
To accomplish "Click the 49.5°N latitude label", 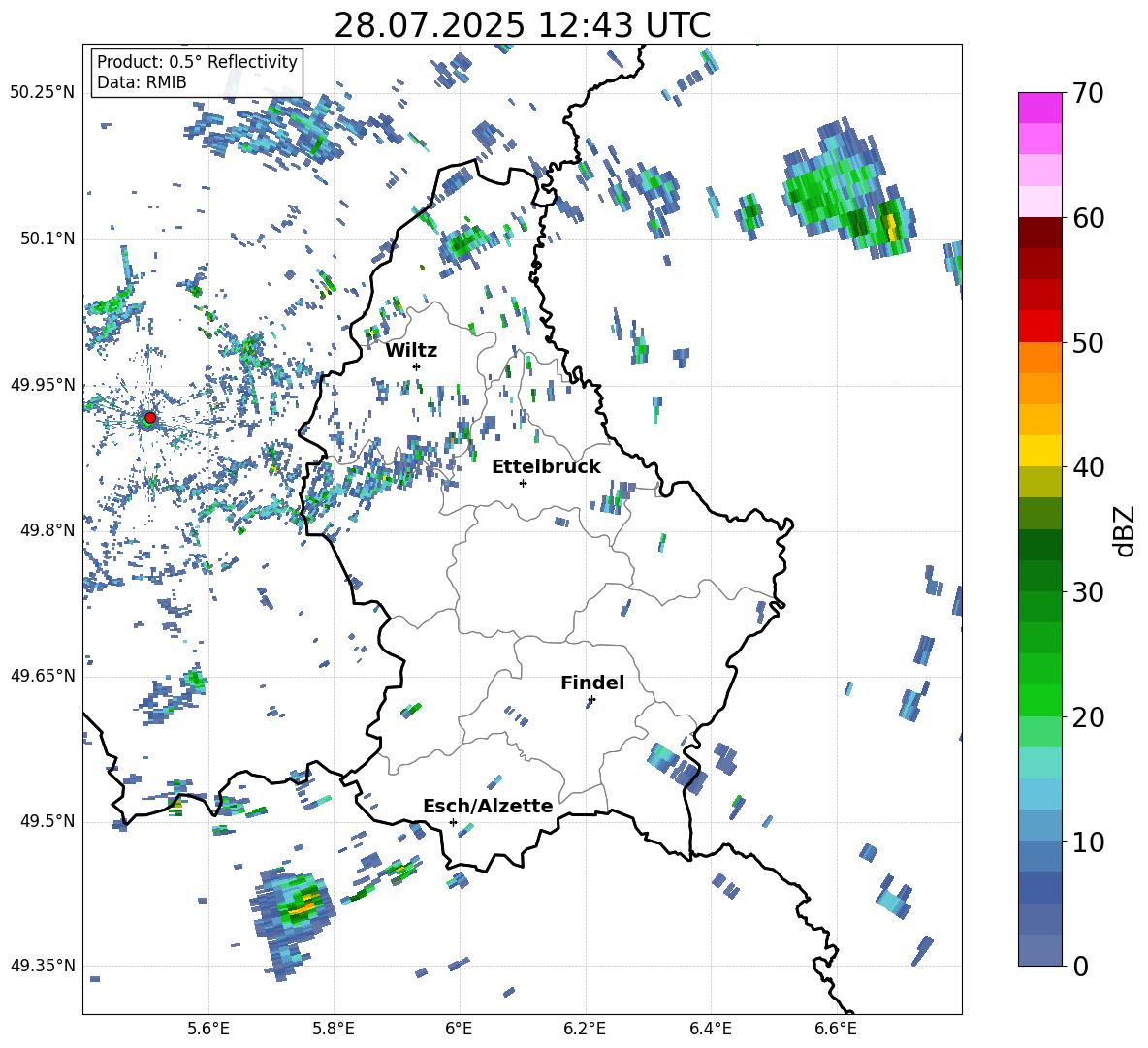I will click(48, 821).
